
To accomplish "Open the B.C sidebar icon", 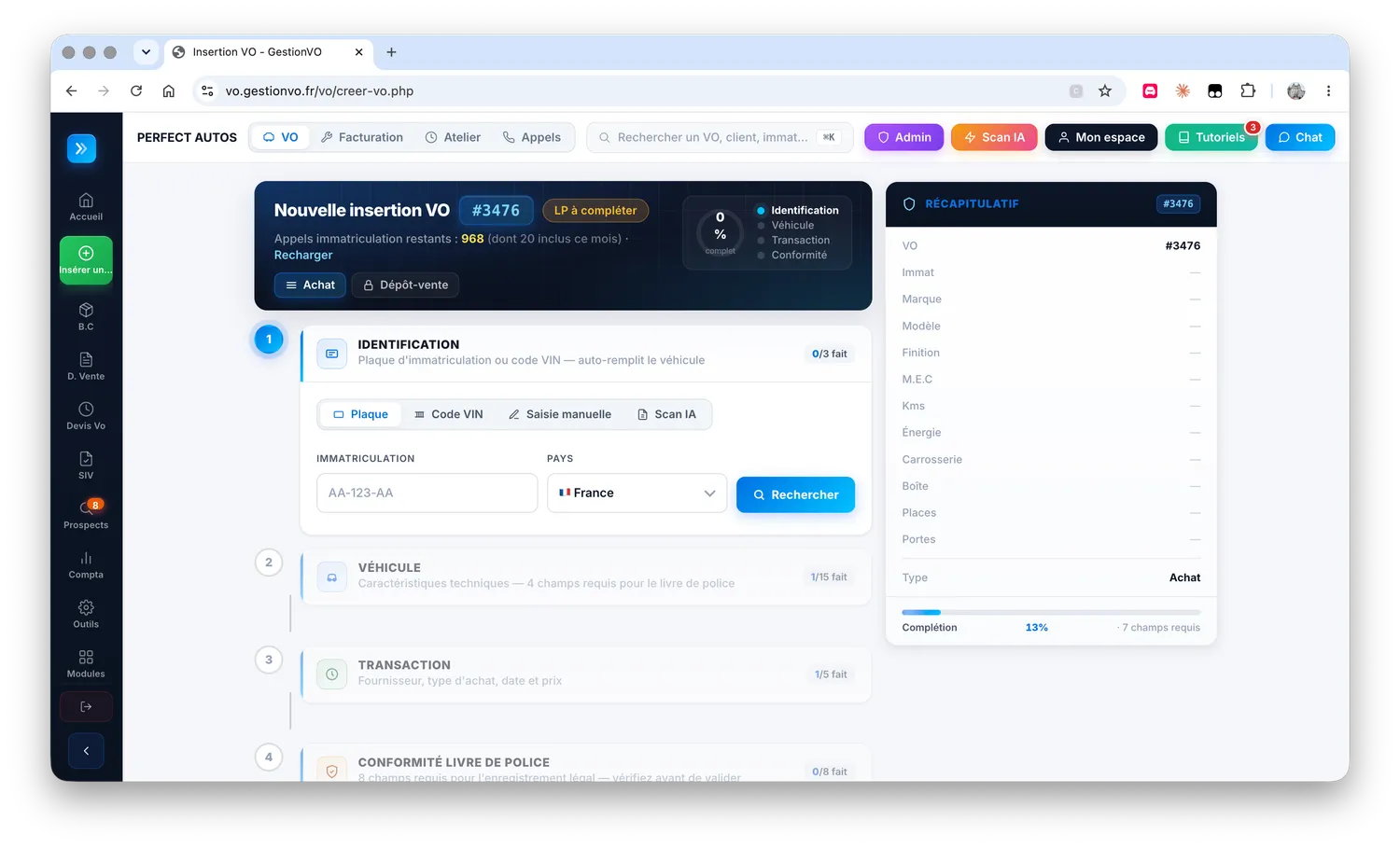I will pyautogui.click(x=86, y=316).
